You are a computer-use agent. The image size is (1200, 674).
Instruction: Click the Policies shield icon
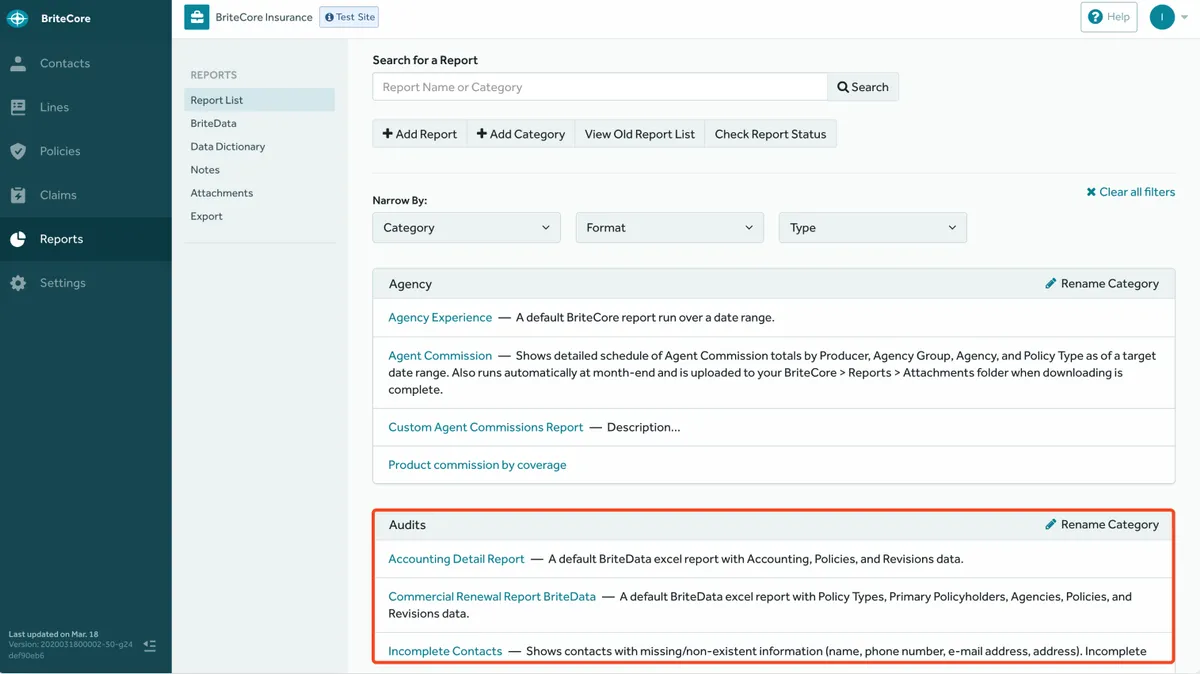18,151
